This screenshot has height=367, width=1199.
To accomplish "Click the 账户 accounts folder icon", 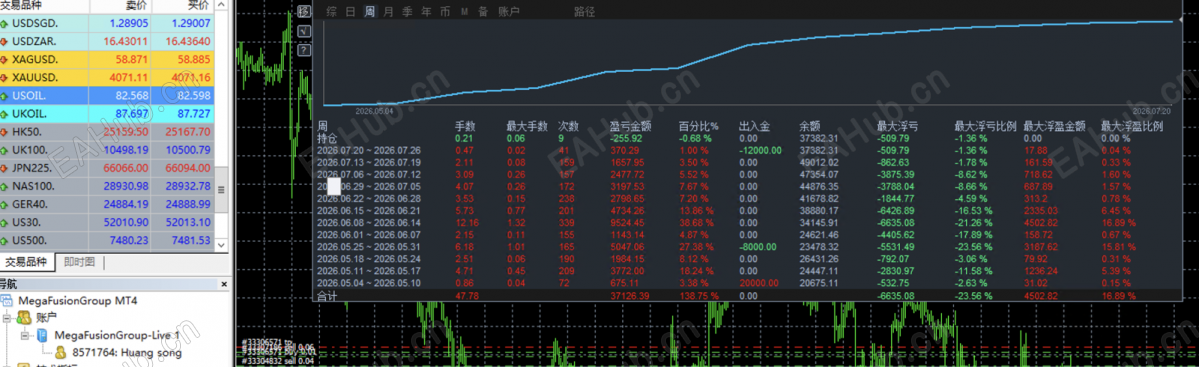I will point(24,317).
